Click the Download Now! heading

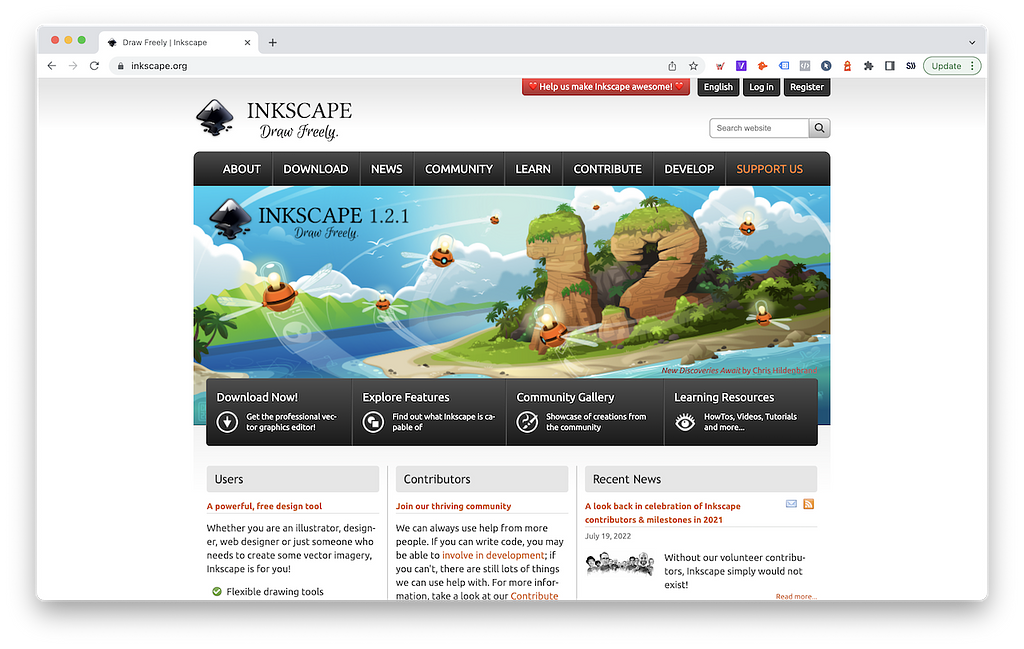click(257, 397)
